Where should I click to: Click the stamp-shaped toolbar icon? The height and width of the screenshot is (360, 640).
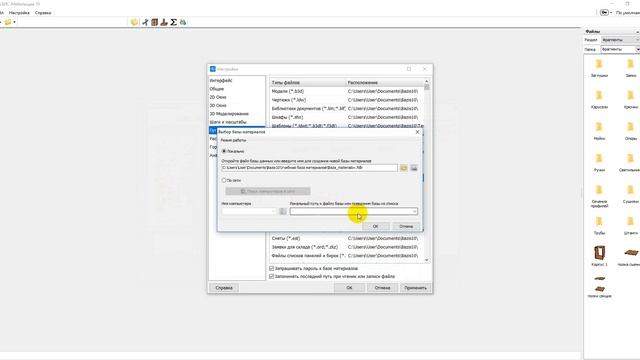[164, 22]
